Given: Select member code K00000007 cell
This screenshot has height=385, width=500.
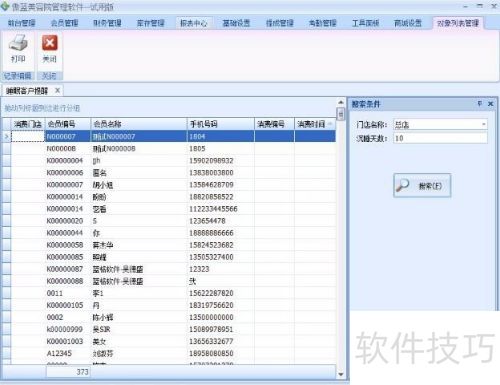Looking at the screenshot, I should pyautogui.click(x=68, y=185).
